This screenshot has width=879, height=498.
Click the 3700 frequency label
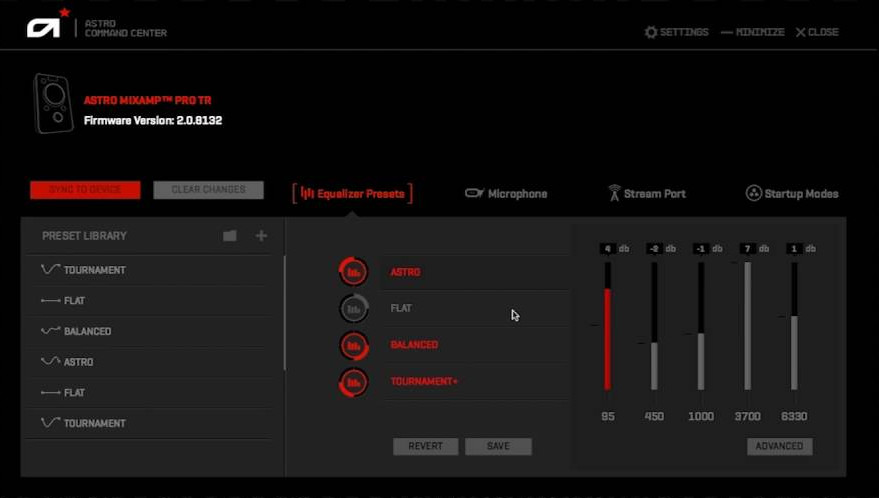coord(747,416)
